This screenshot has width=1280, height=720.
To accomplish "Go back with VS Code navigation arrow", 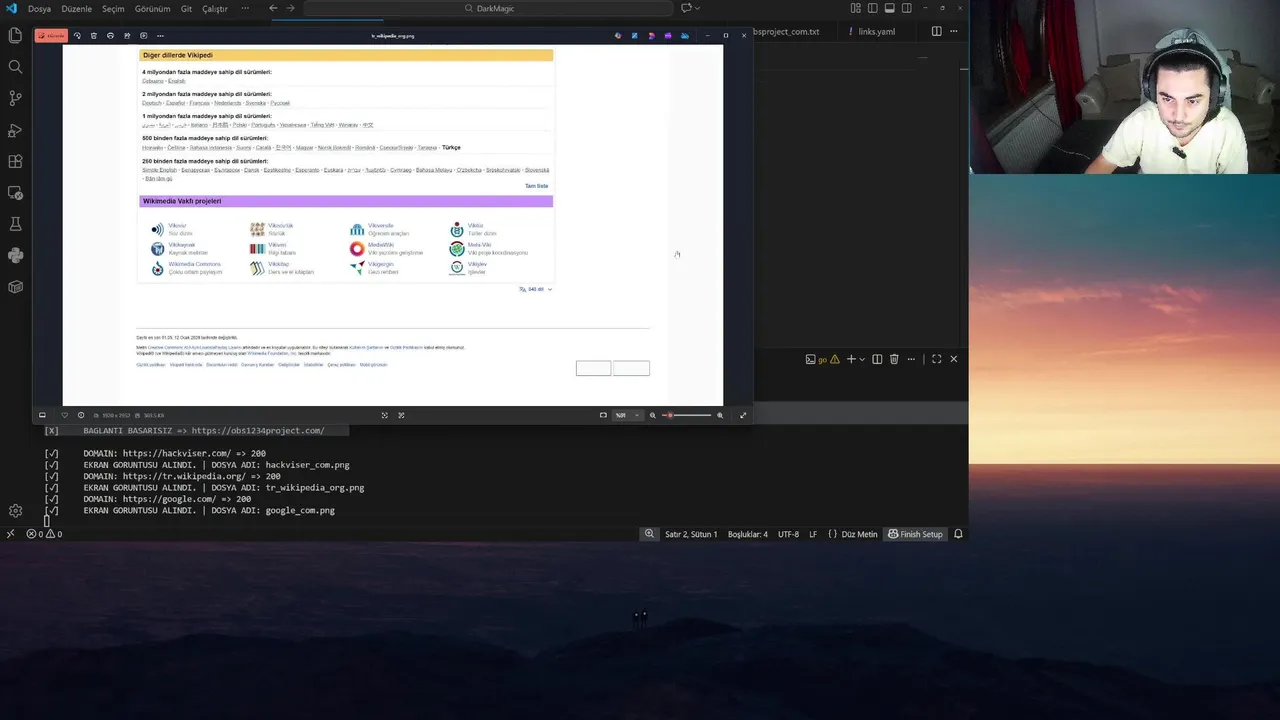I will (x=274, y=9).
